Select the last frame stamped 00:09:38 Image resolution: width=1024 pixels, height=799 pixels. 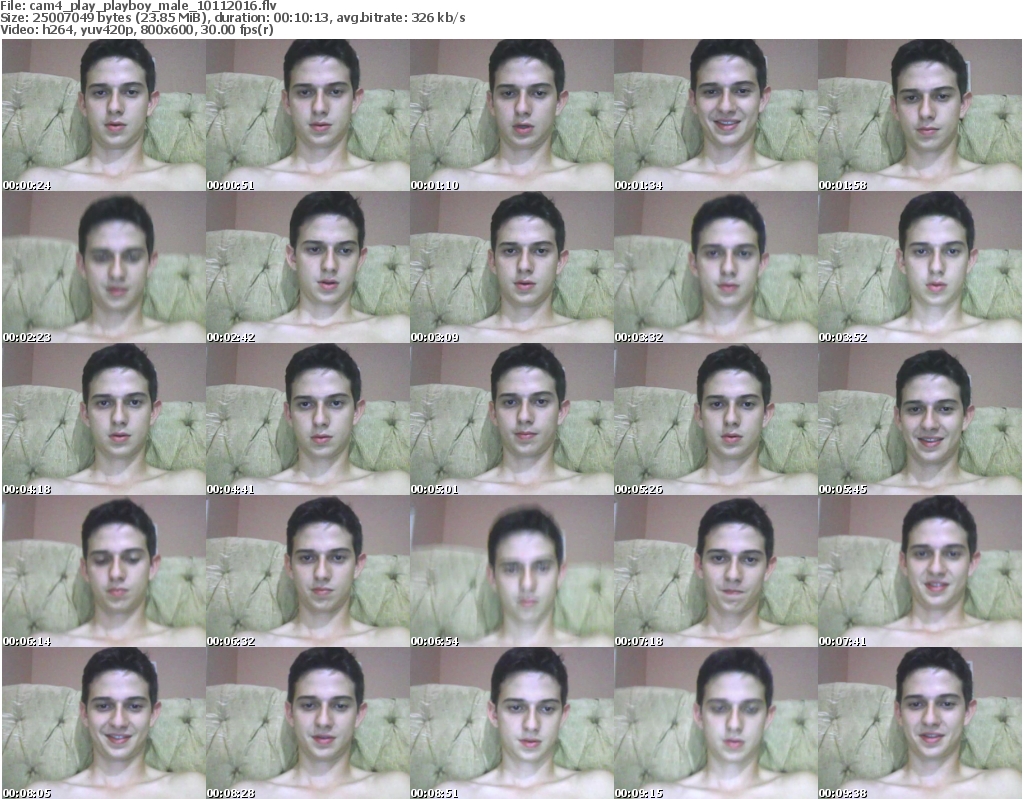(920, 723)
